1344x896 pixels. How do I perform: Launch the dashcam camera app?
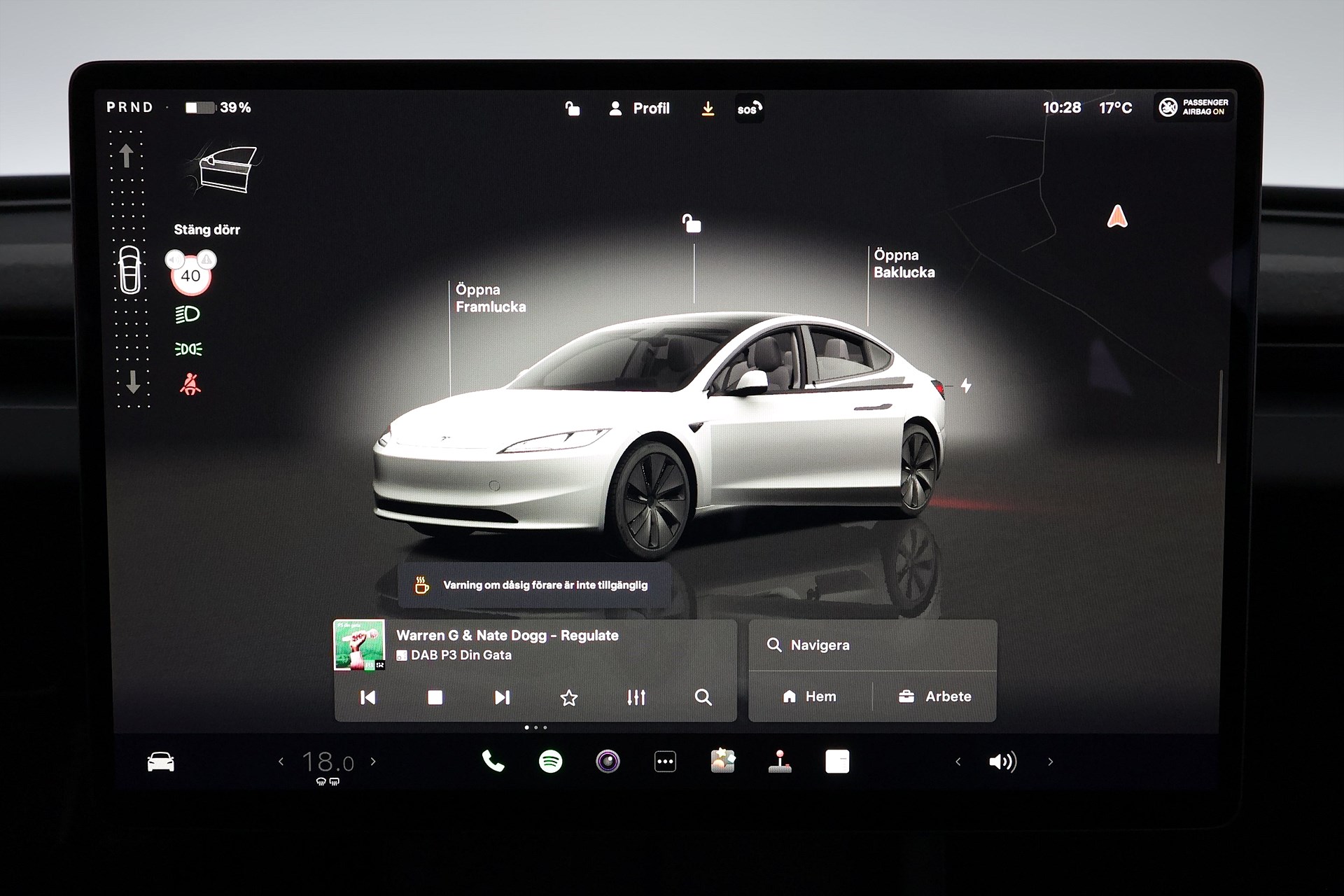608,761
